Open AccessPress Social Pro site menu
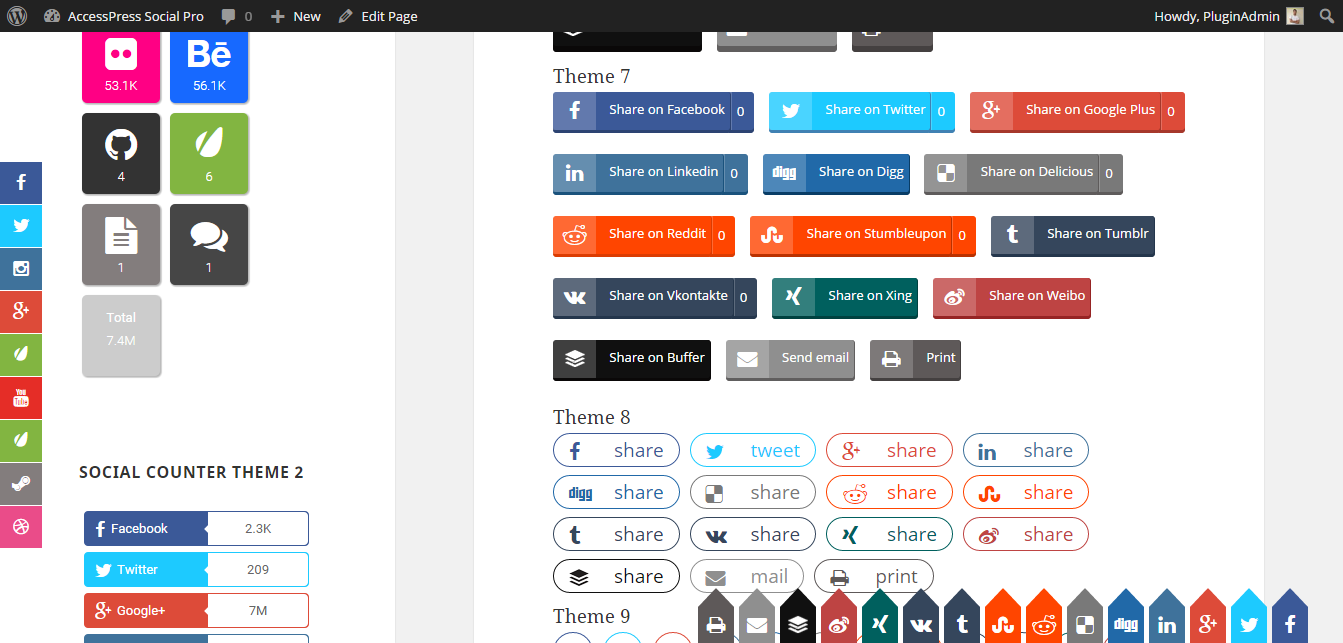This screenshot has height=643, width=1343. coord(123,16)
